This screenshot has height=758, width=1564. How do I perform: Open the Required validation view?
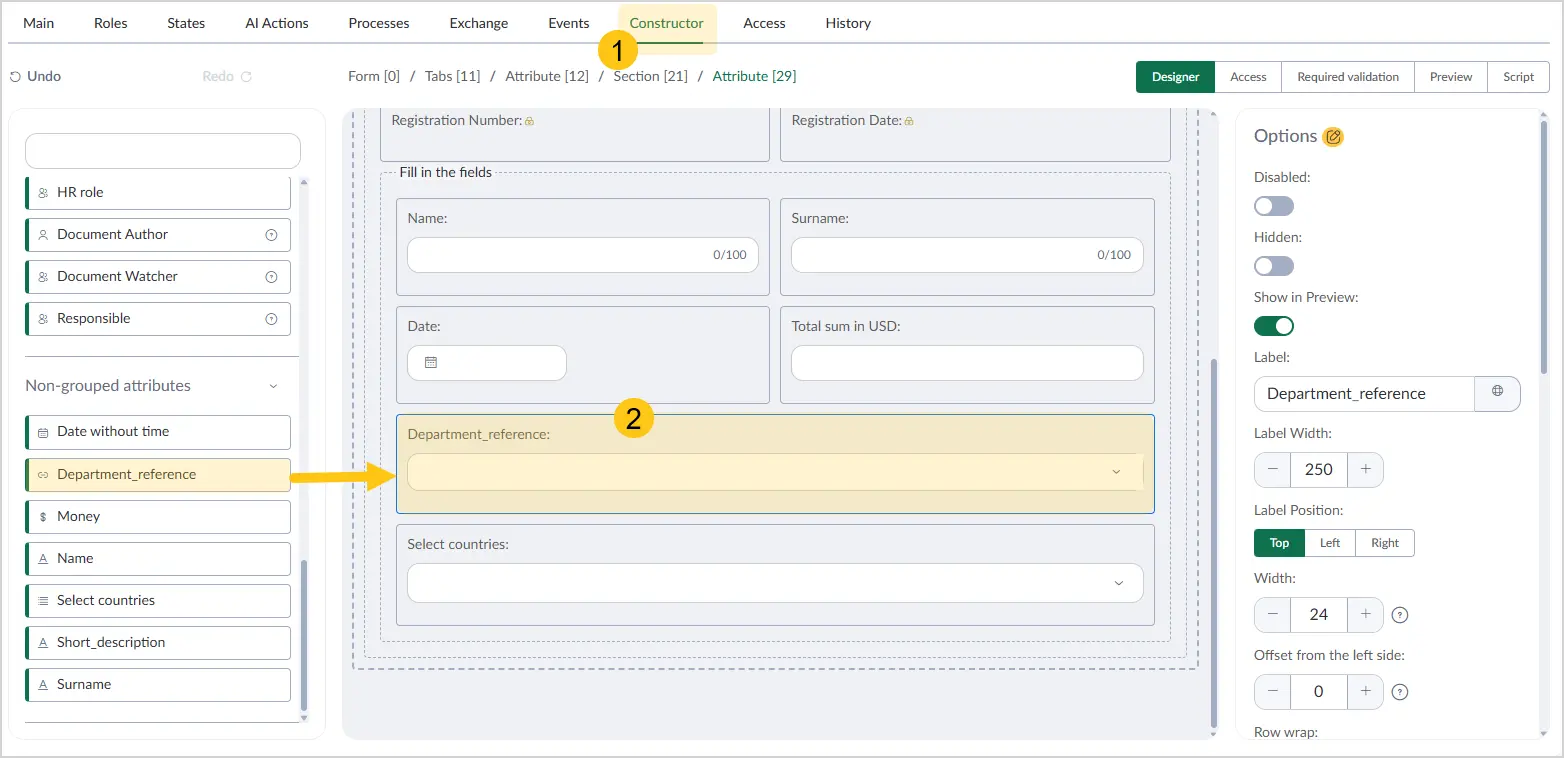[1348, 77]
